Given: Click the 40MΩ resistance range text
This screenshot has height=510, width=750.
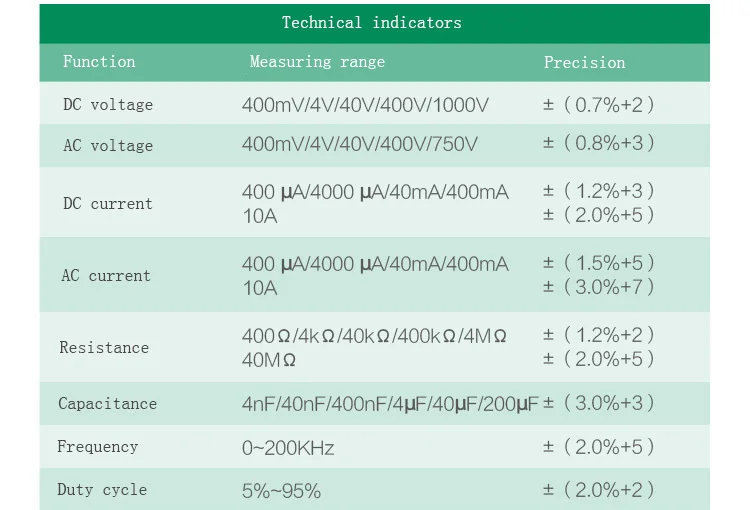Looking at the screenshot, I should [x=269, y=360].
